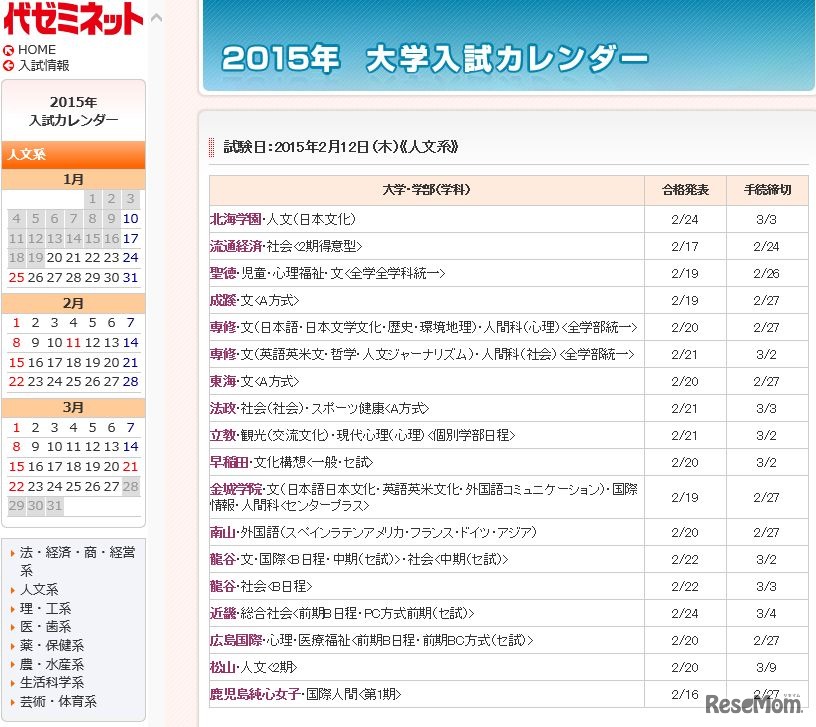The width and height of the screenshot is (816, 727).
Task: Click the orange arrow icon beside 芸術・体育系
Action: point(11,703)
